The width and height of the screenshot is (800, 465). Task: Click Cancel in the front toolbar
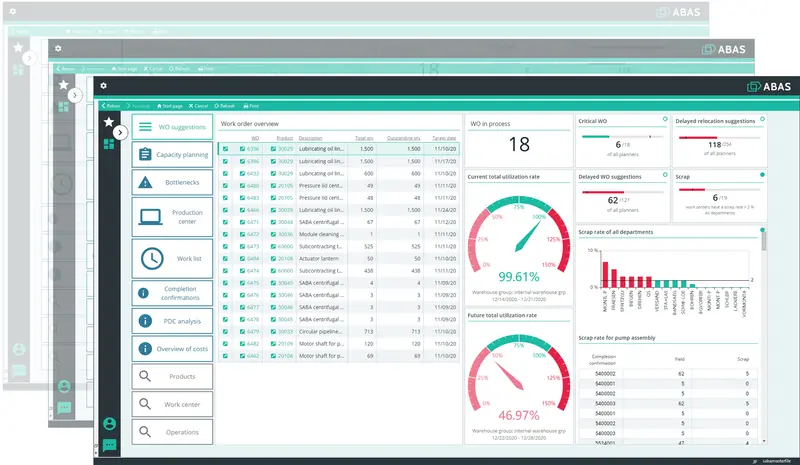(198, 106)
